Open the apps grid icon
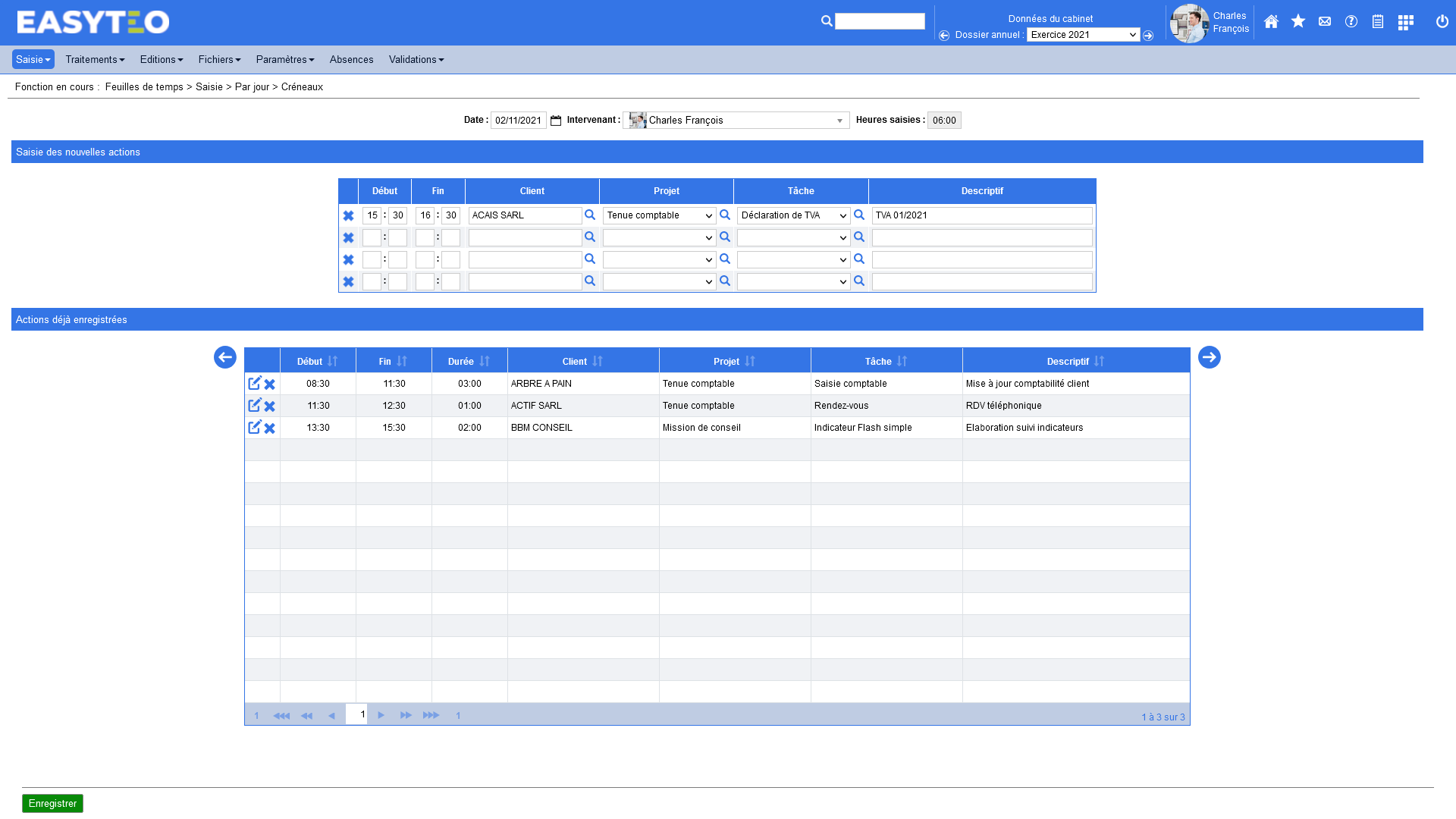 tap(1405, 23)
